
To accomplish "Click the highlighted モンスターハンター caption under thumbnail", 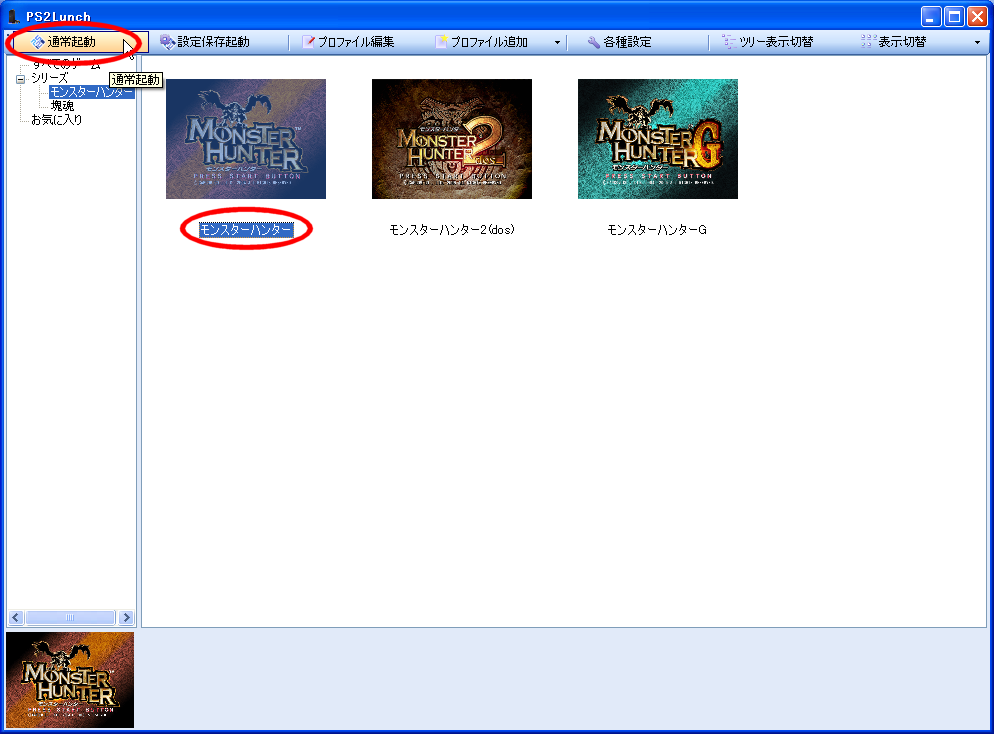I will (246, 229).
